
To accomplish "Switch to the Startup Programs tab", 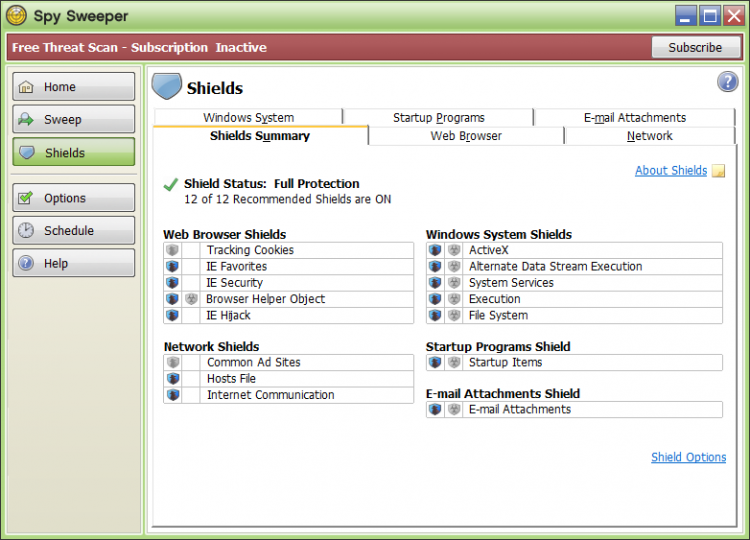I will coord(439,117).
